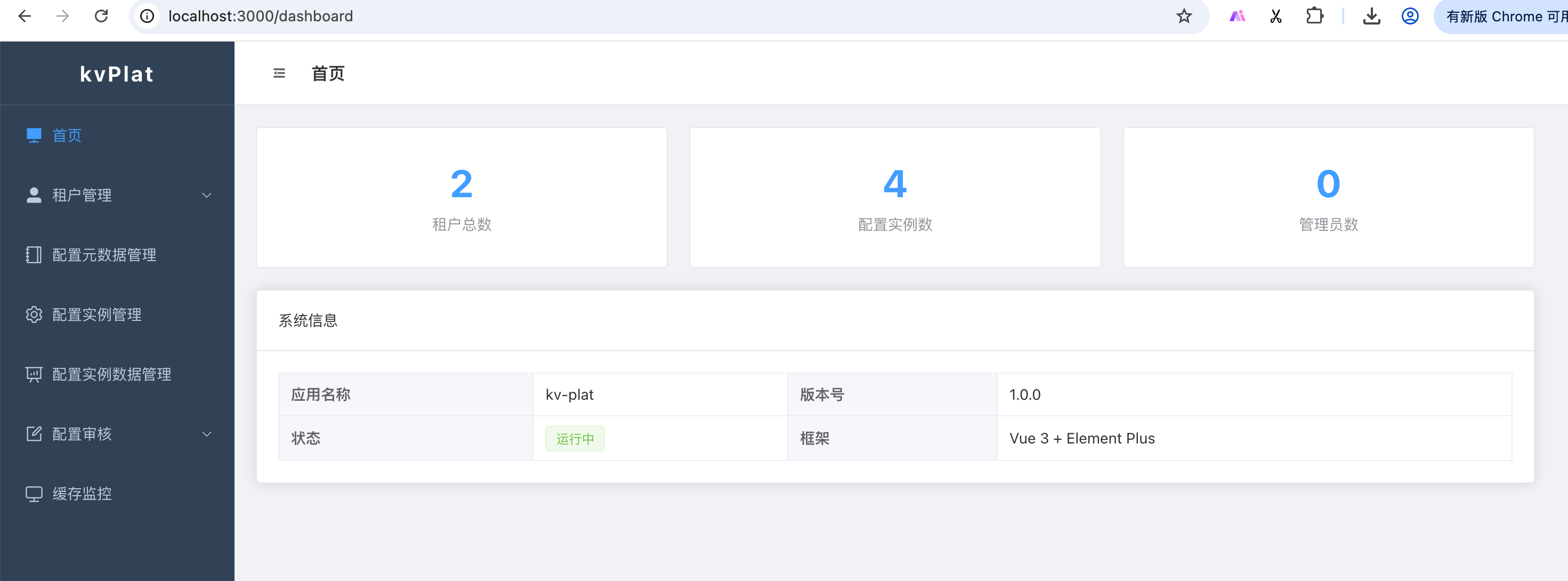Click the Chrome update available button
The height and width of the screenshot is (581, 1568).
[x=1501, y=17]
